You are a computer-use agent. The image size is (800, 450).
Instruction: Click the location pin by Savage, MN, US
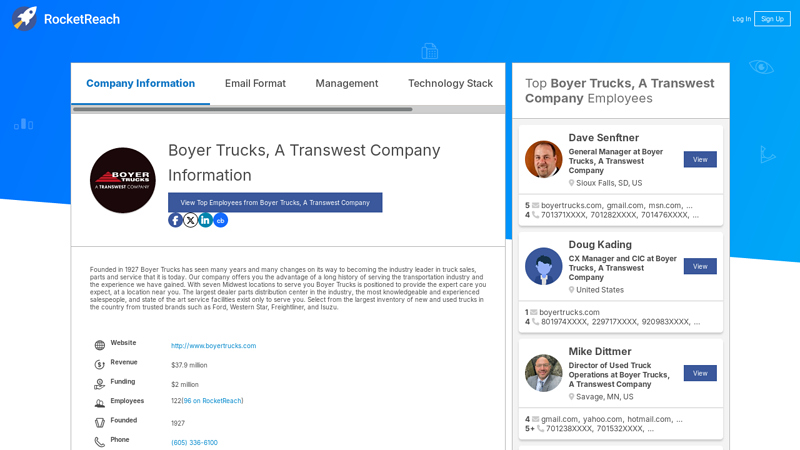(571, 396)
